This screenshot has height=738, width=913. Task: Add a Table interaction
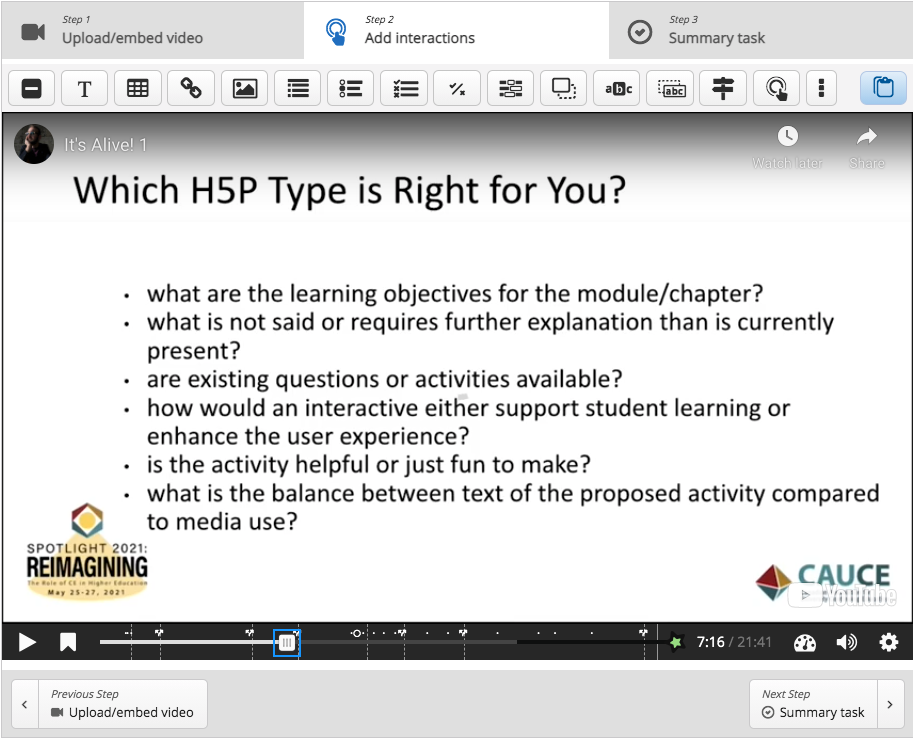pos(138,88)
